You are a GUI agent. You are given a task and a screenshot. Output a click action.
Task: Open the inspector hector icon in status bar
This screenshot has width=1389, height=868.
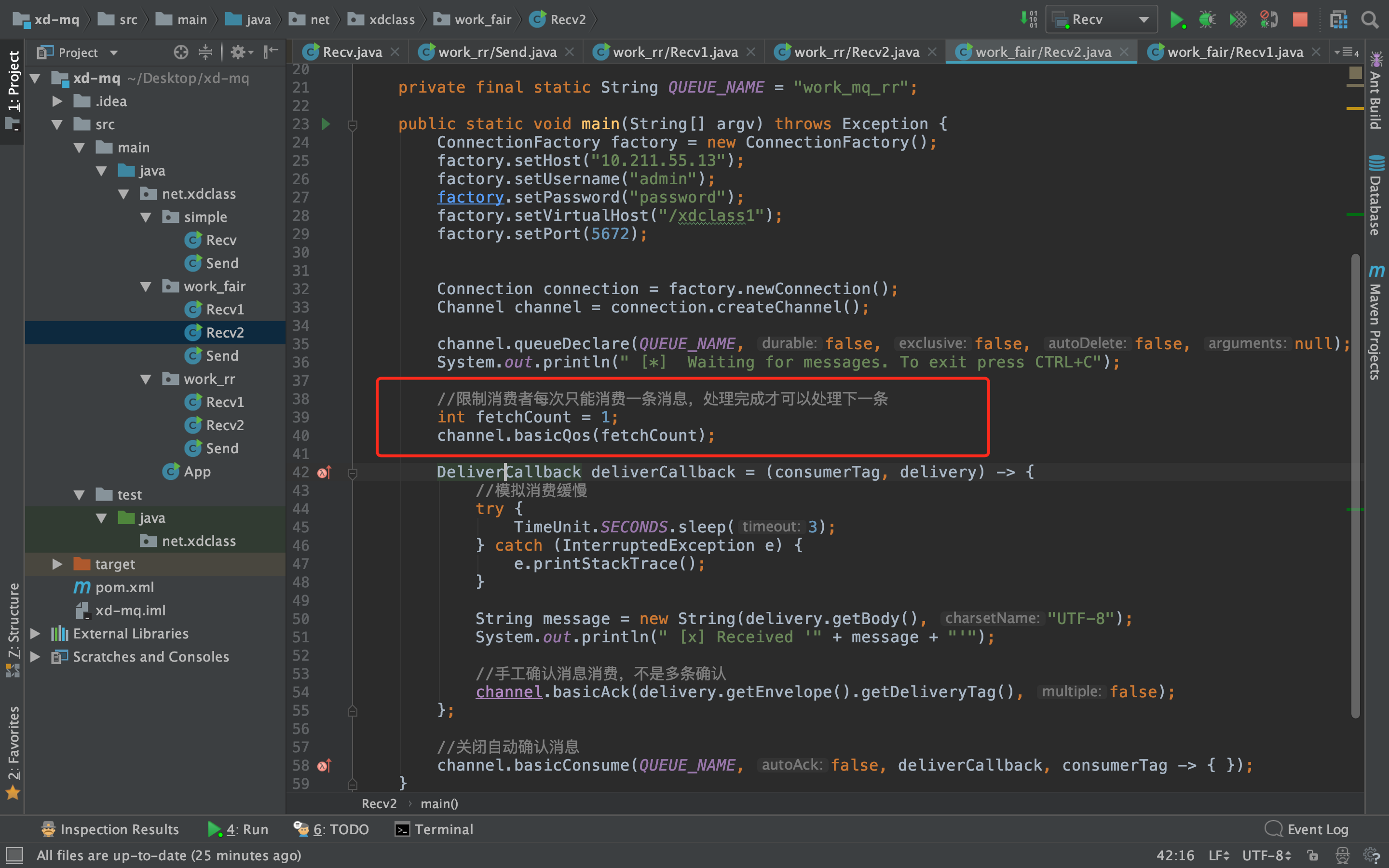(1342, 855)
